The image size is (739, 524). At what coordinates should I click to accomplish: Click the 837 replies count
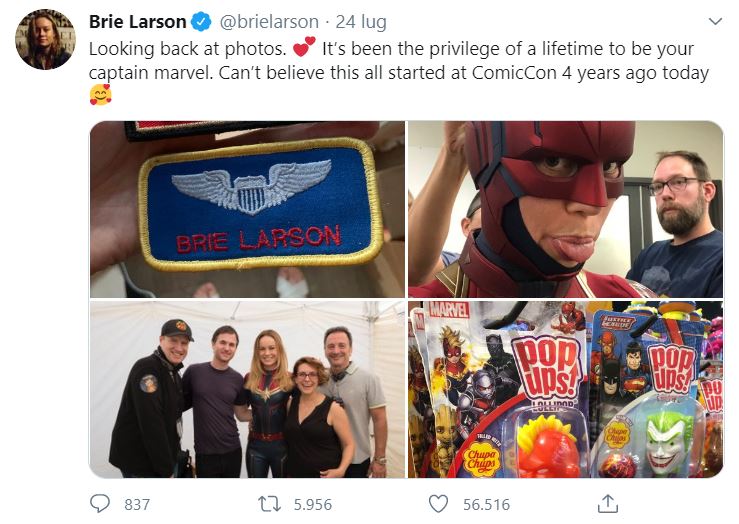point(137,505)
